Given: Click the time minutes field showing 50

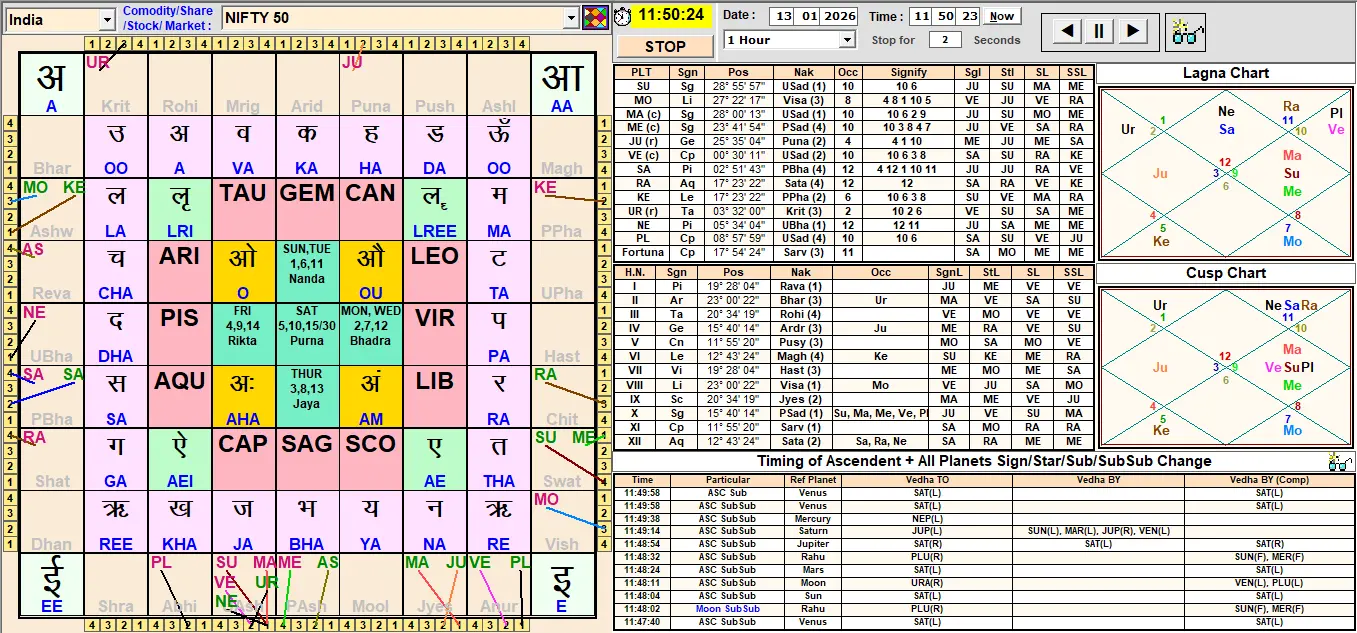Looking at the screenshot, I should coord(943,16).
